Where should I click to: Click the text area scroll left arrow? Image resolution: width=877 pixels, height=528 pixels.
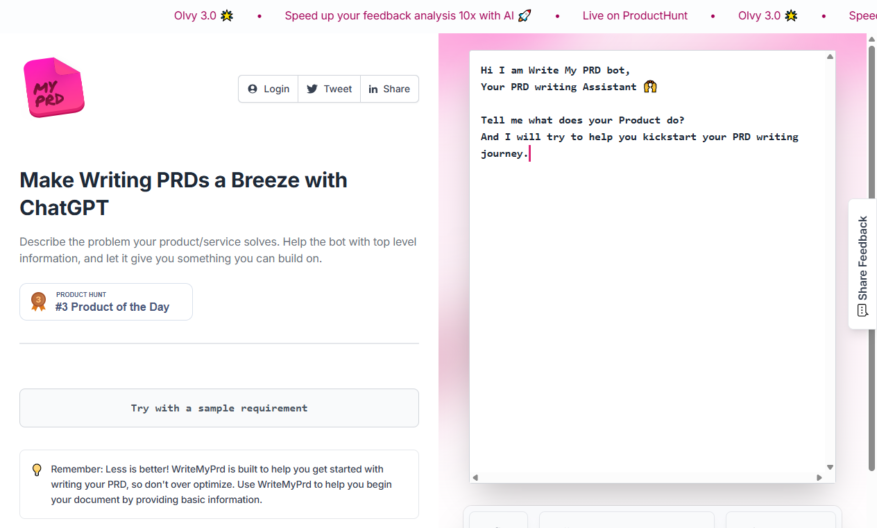click(475, 478)
